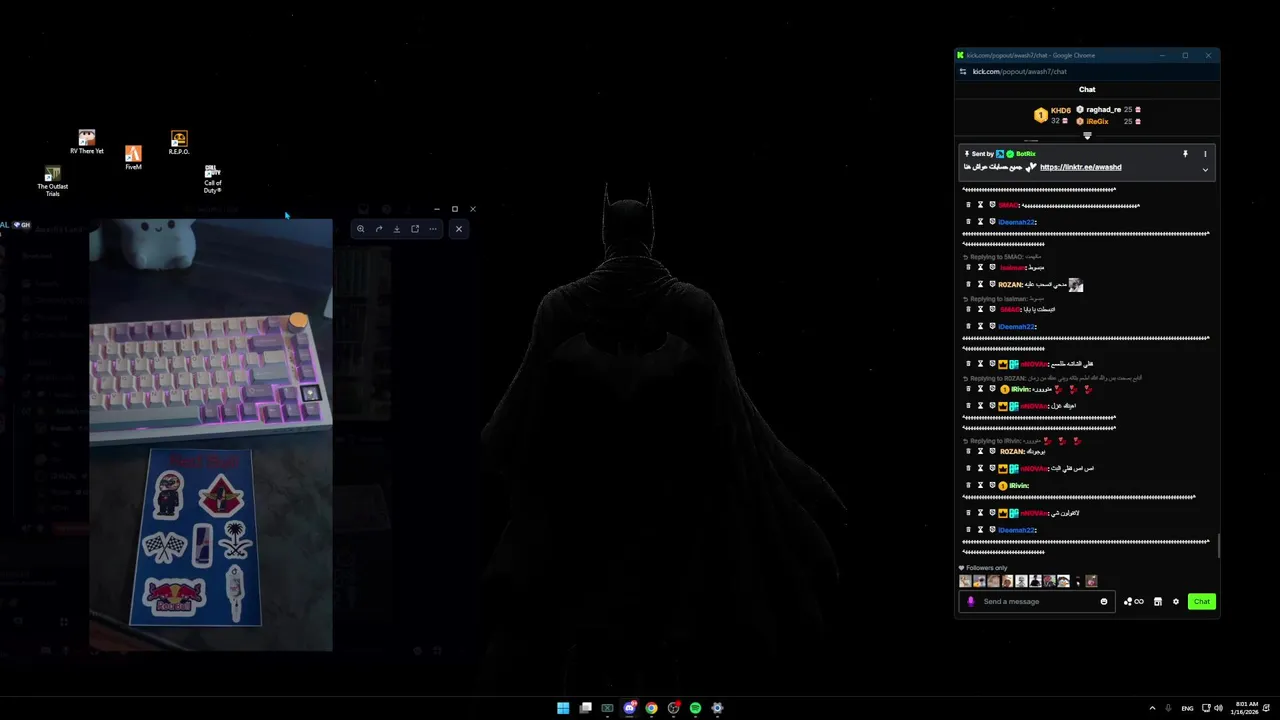This screenshot has width=1280, height=720.
Task: Click the keyboard and stickers photo
Action: [x=211, y=435]
